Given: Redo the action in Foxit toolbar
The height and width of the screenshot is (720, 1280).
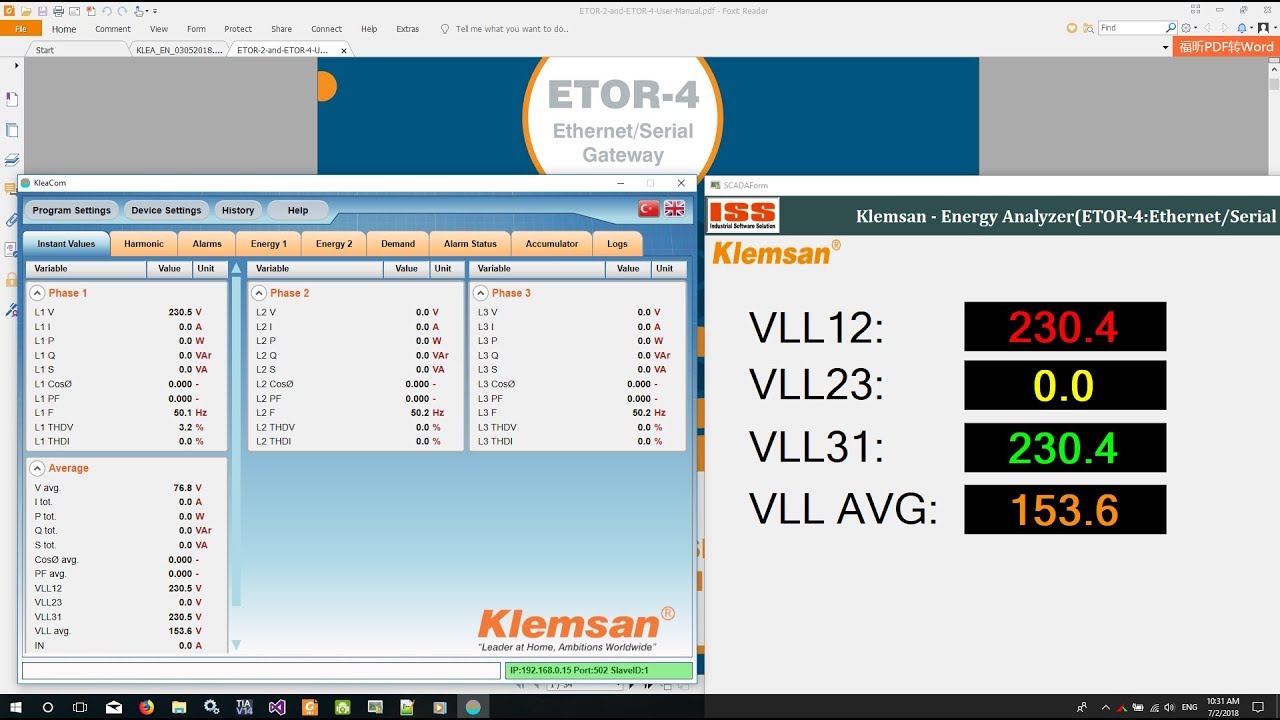Looking at the screenshot, I should click(122, 11).
